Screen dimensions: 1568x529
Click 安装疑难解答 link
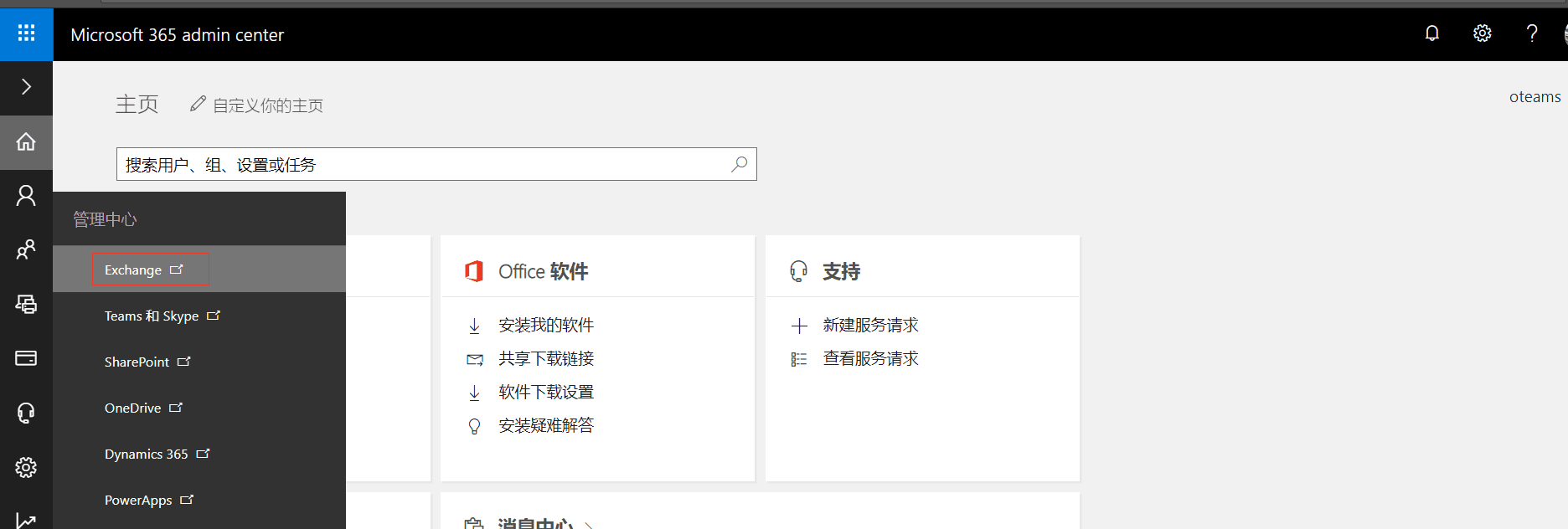pyautogui.click(x=546, y=425)
